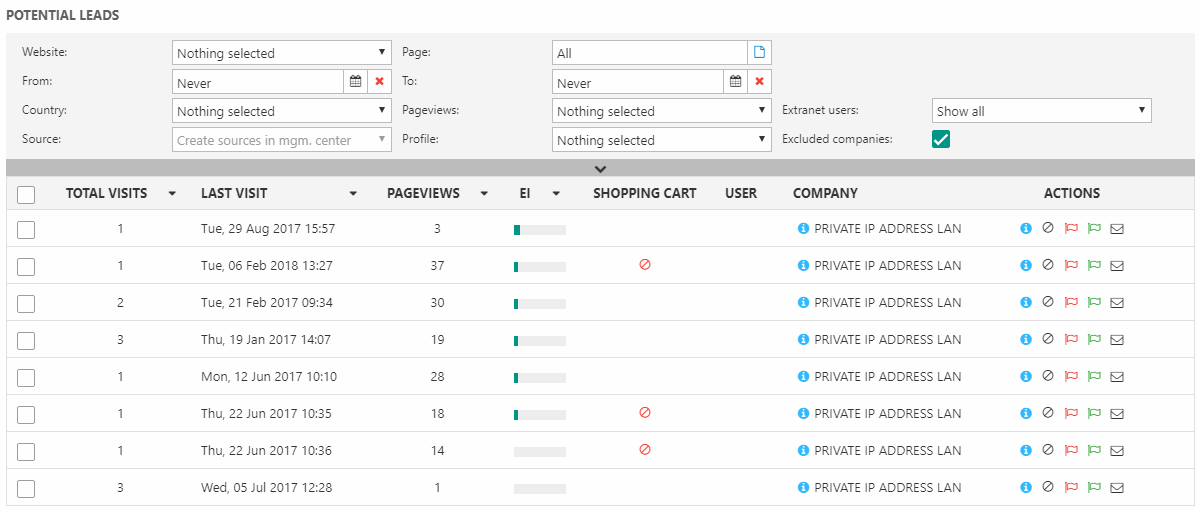Click the EI bar for the 29 Aug 2017 visit
The width and height of the screenshot is (1201, 506).
pyautogui.click(x=539, y=230)
